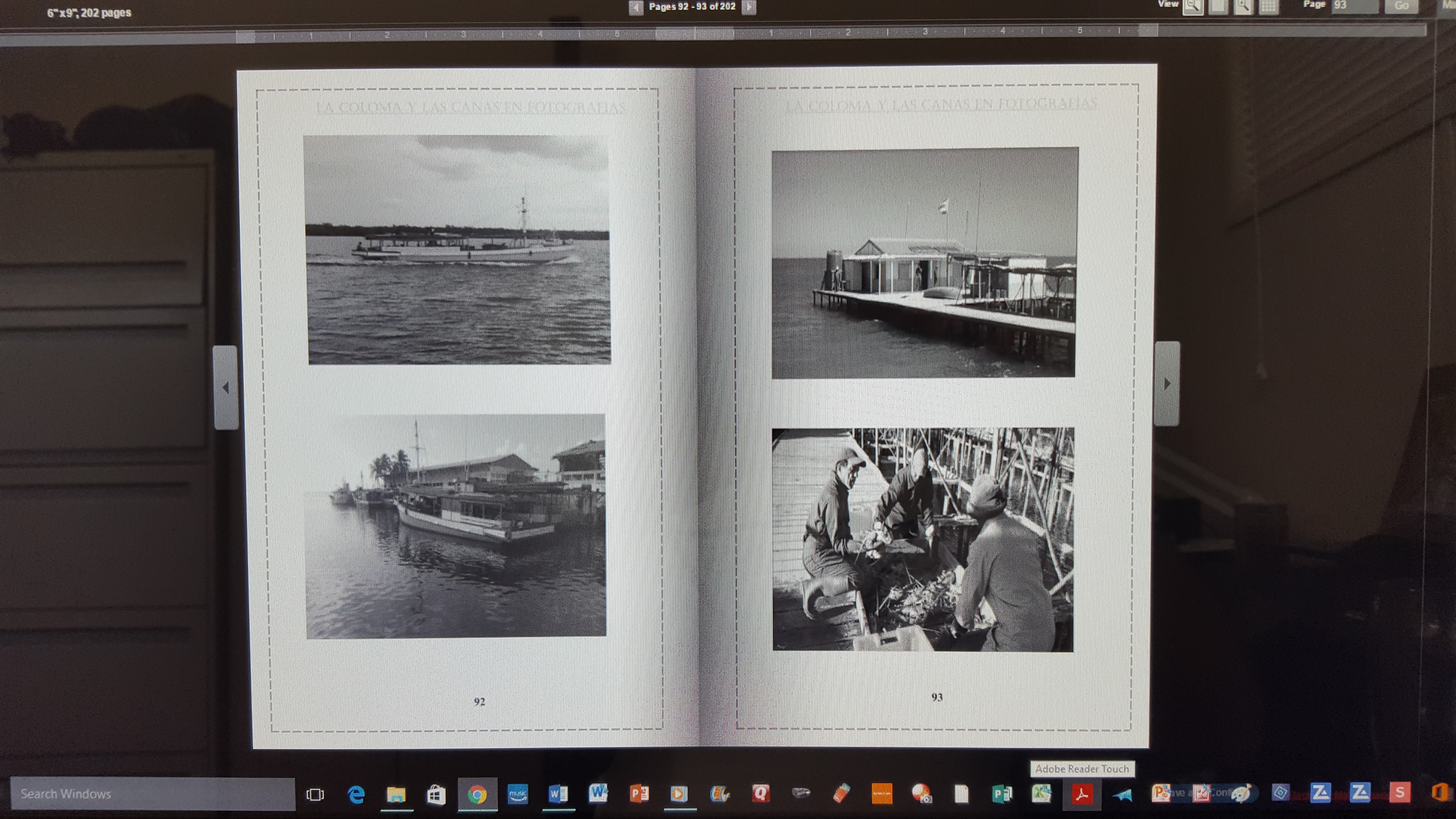Select the fishermen photo on page 93

pyautogui.click(x=922, y=540)
